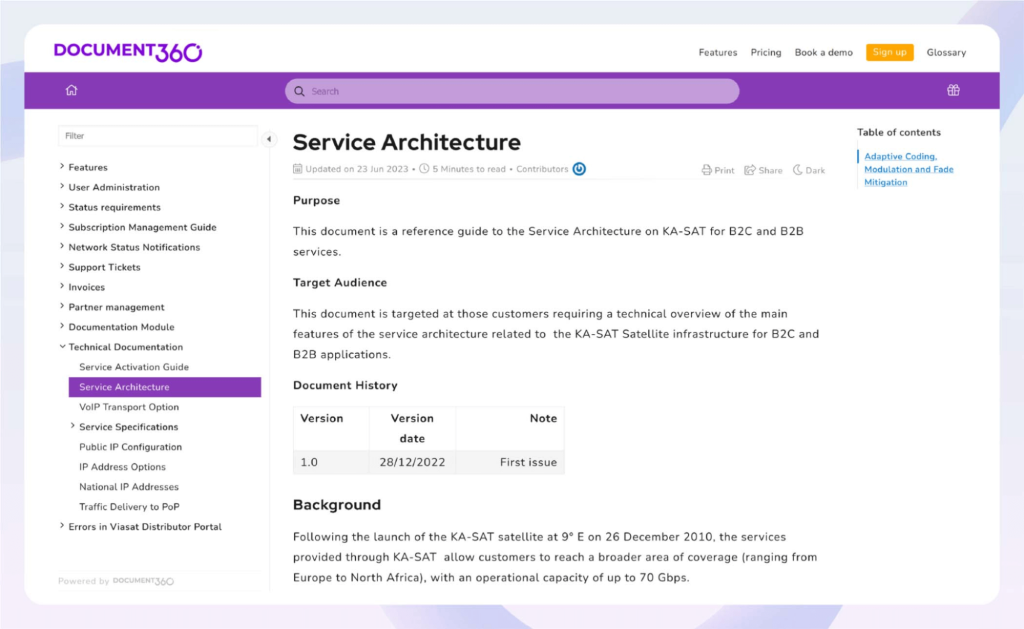Expand the Invoices category
Screen dimensions: 1024x629
point(62,287)
